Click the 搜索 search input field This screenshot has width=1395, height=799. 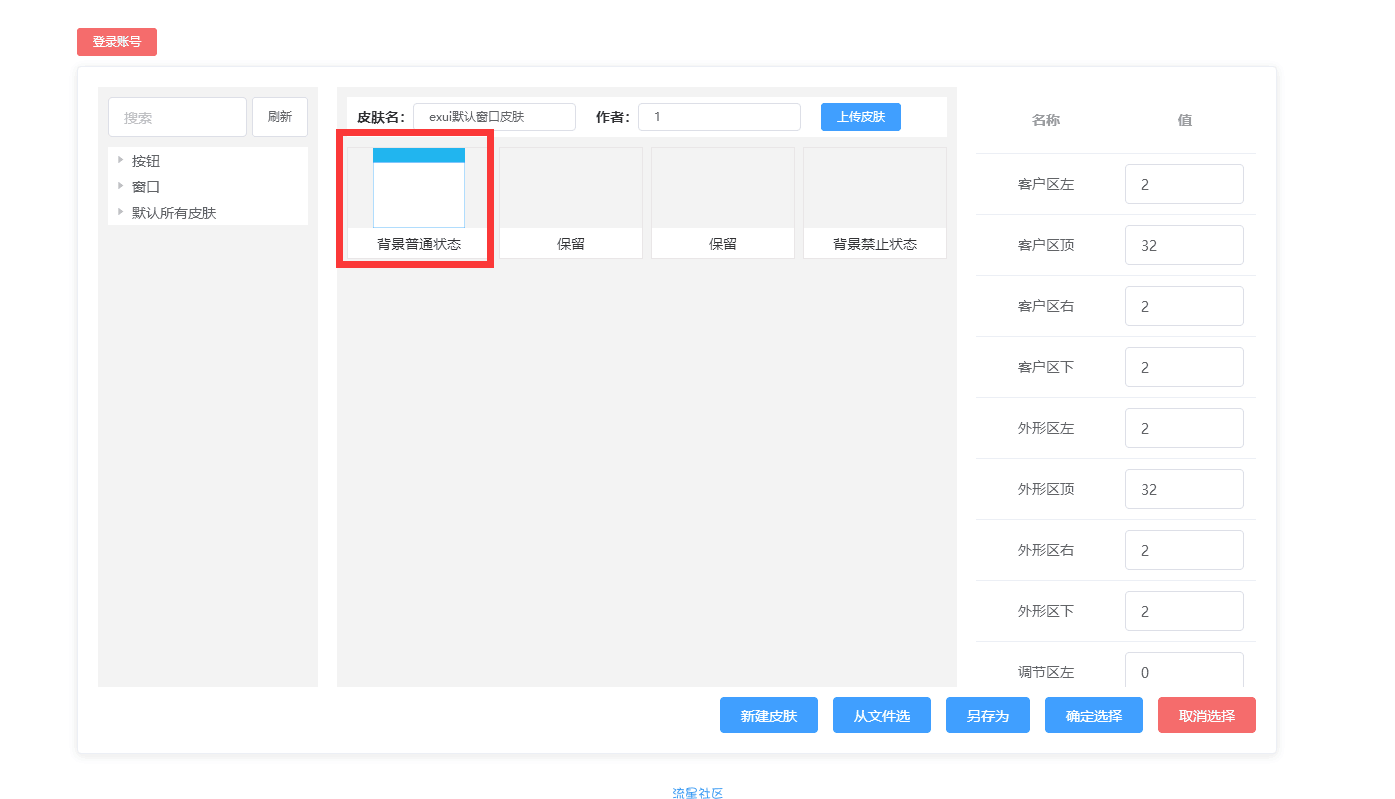point(177,117)
